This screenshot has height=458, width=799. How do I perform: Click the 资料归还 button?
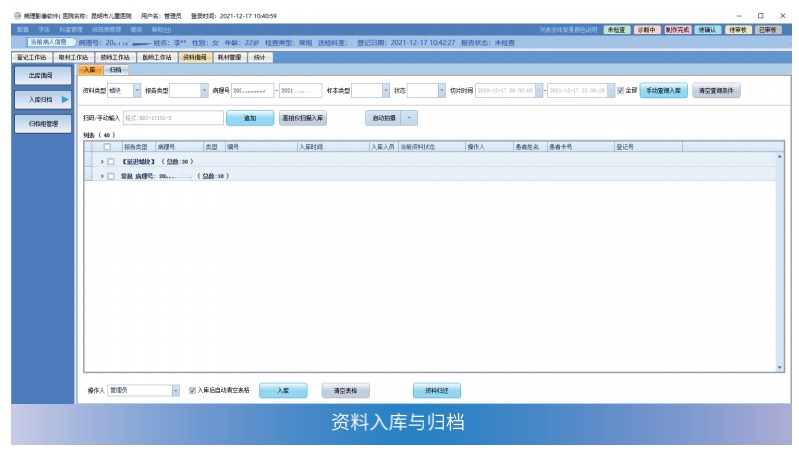(437, 391)
